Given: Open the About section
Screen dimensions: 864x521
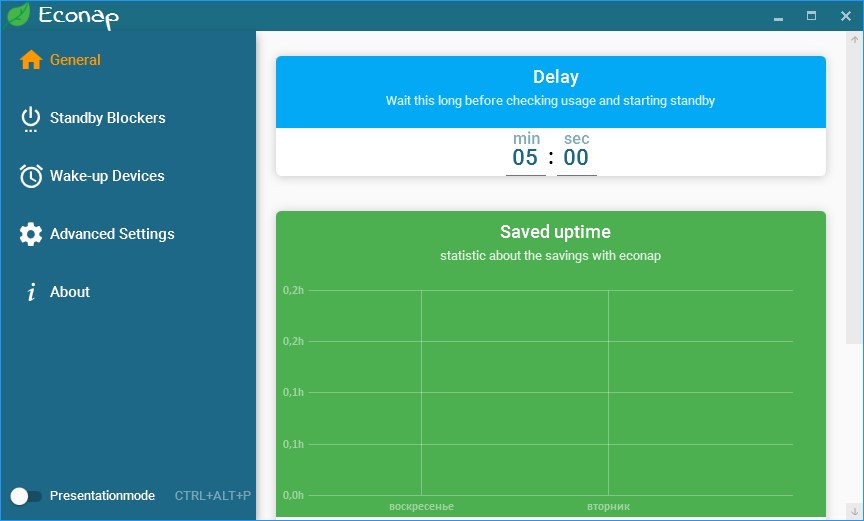Looking at the screenshot, I should click(x=69, y=292).
